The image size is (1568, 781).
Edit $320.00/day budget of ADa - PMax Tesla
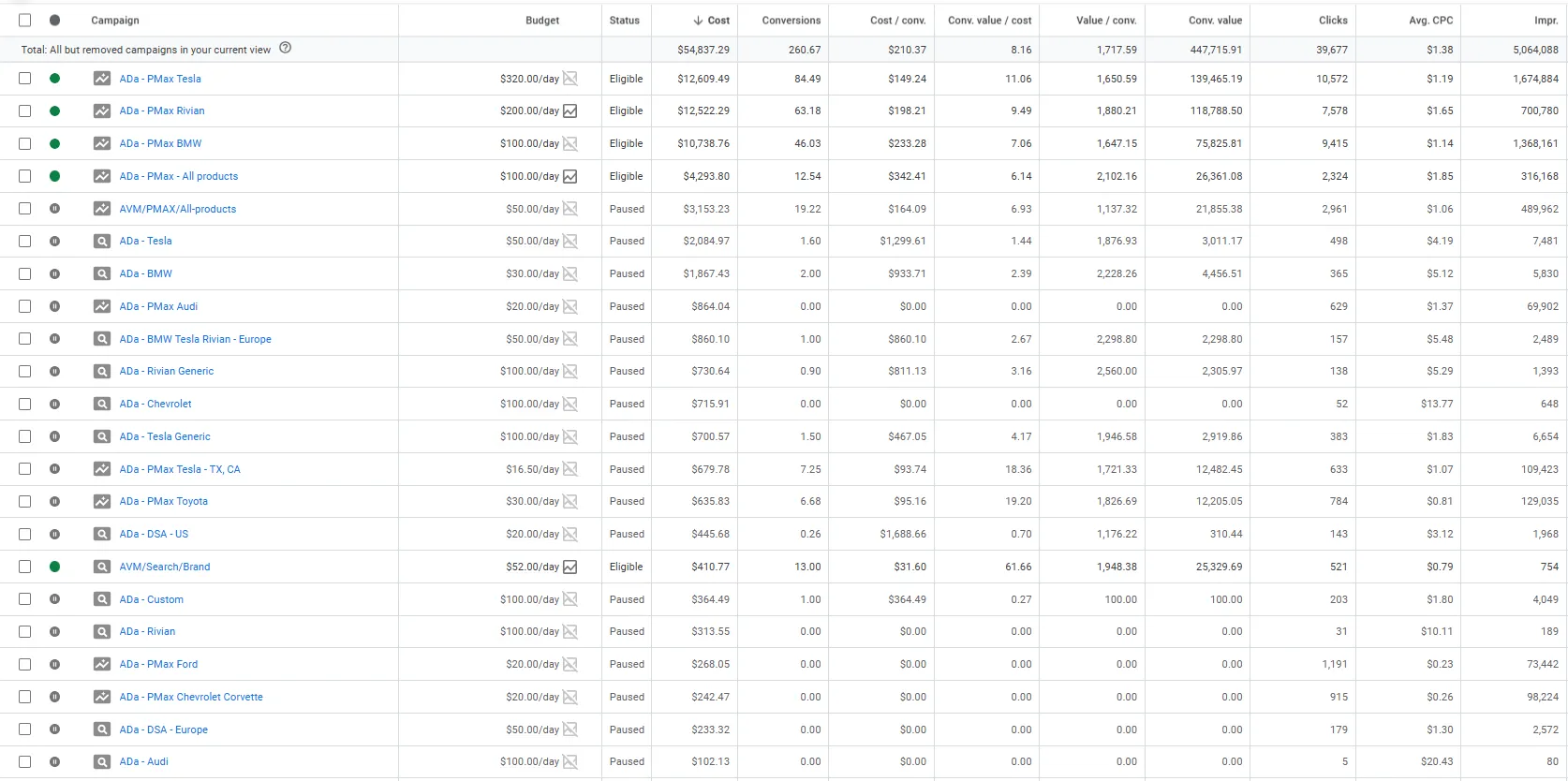point(529,79)
